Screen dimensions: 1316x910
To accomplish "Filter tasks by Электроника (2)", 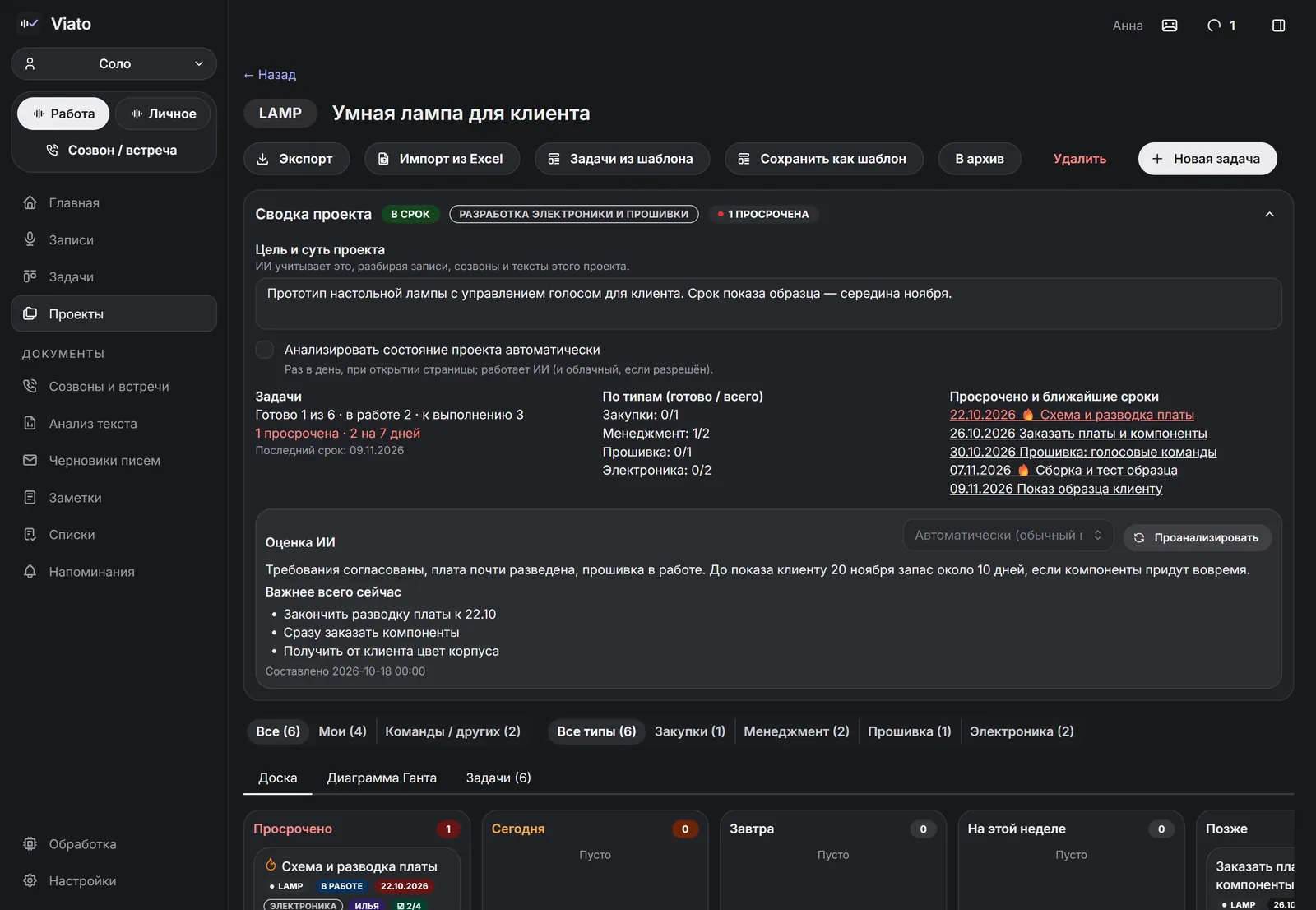I will [x=1022, y=731].
